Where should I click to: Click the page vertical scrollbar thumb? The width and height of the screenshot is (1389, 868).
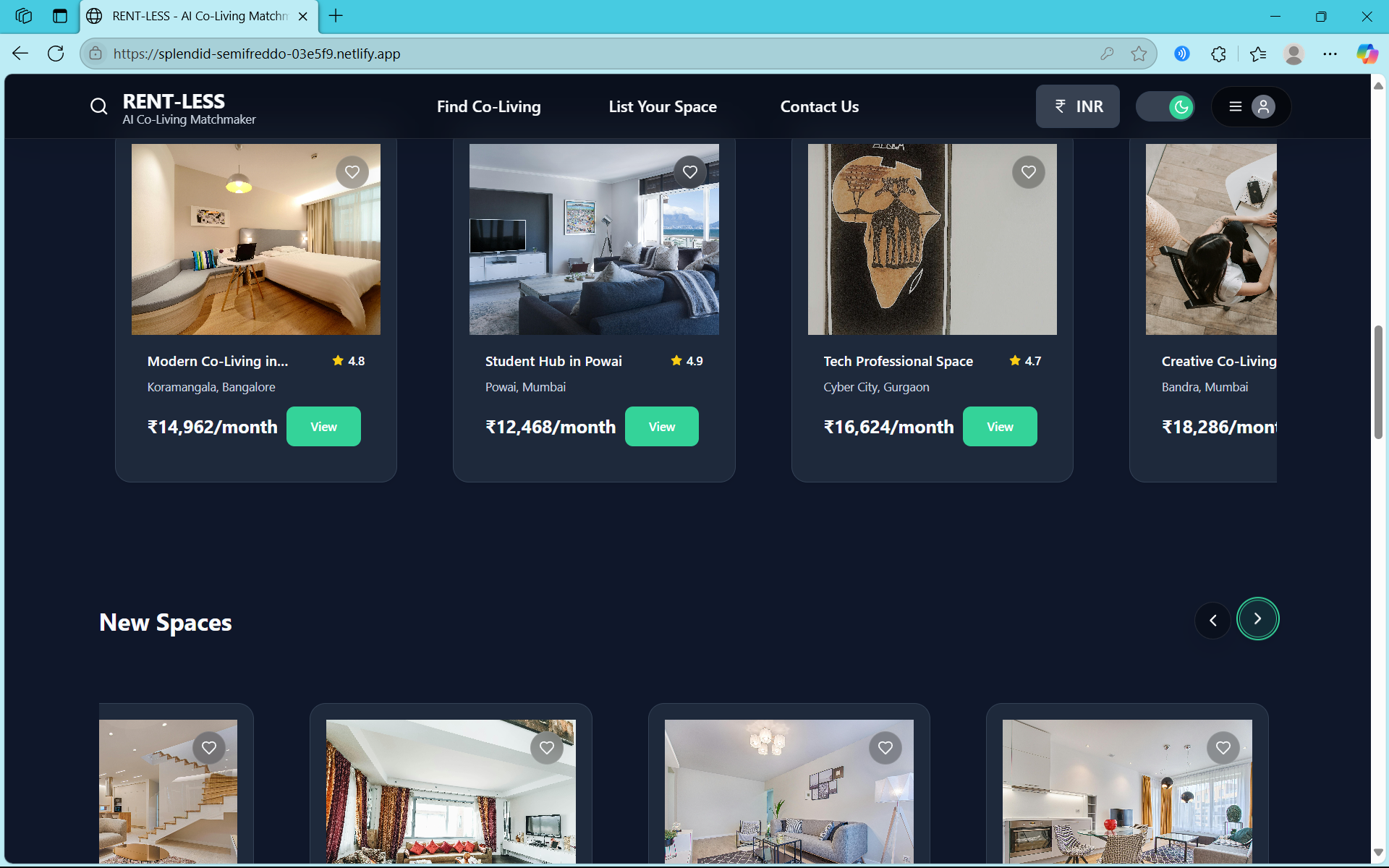coord(1378,382)
